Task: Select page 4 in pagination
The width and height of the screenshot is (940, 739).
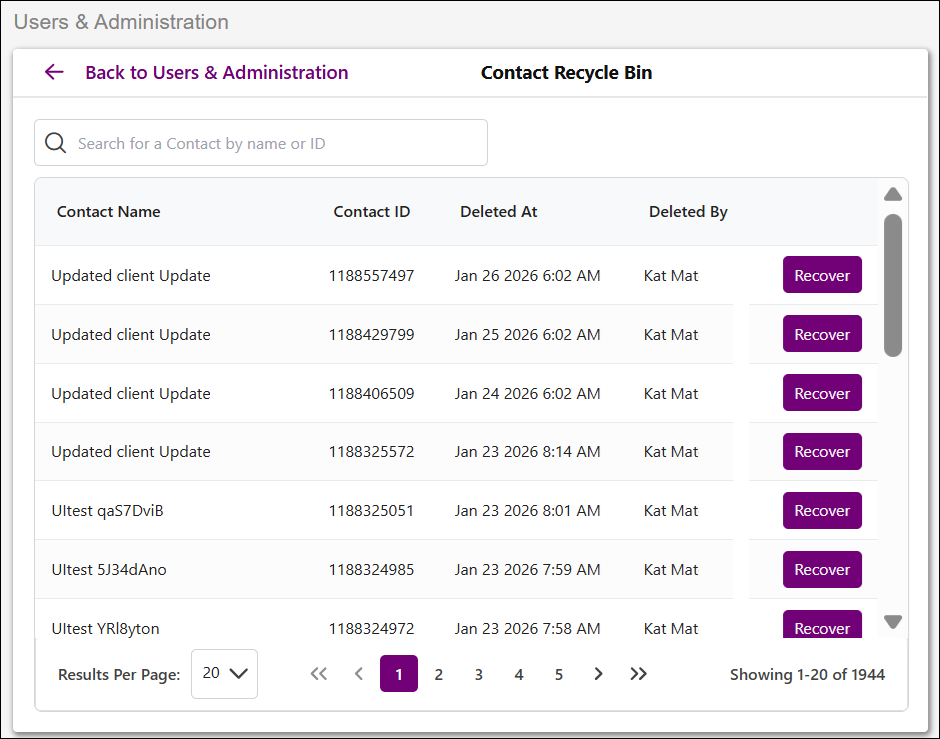Action: coord(519,675)
